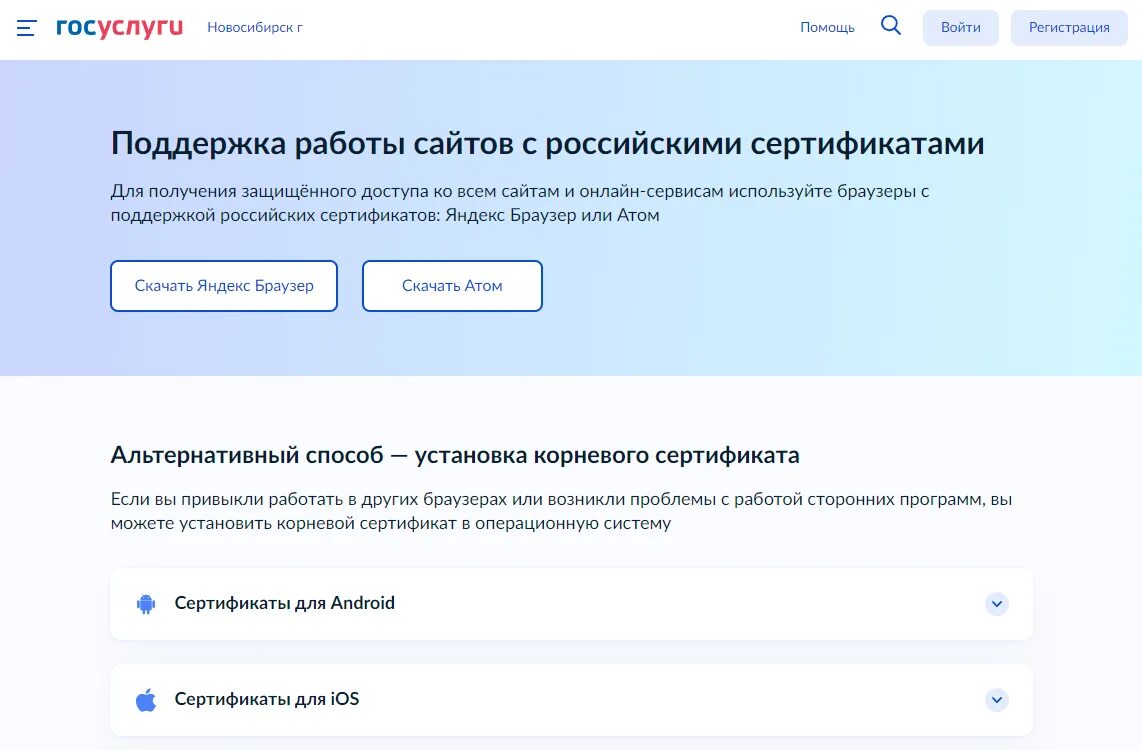Image resolution: width=1142 pixels, height=750 pixels.
Task: Open the Помощь link
Action: pos(827,28)
